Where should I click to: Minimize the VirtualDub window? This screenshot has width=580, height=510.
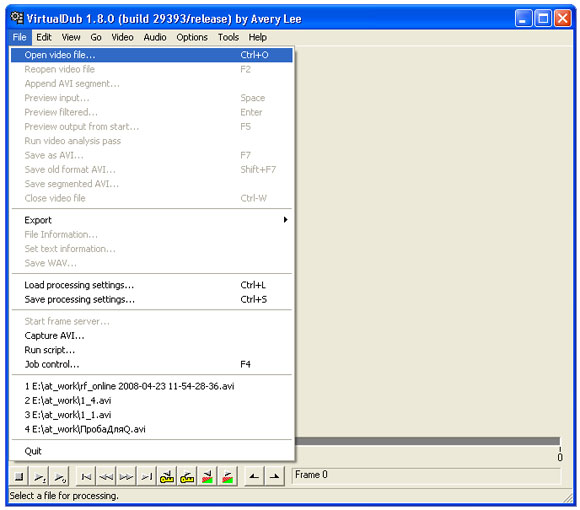523,18
